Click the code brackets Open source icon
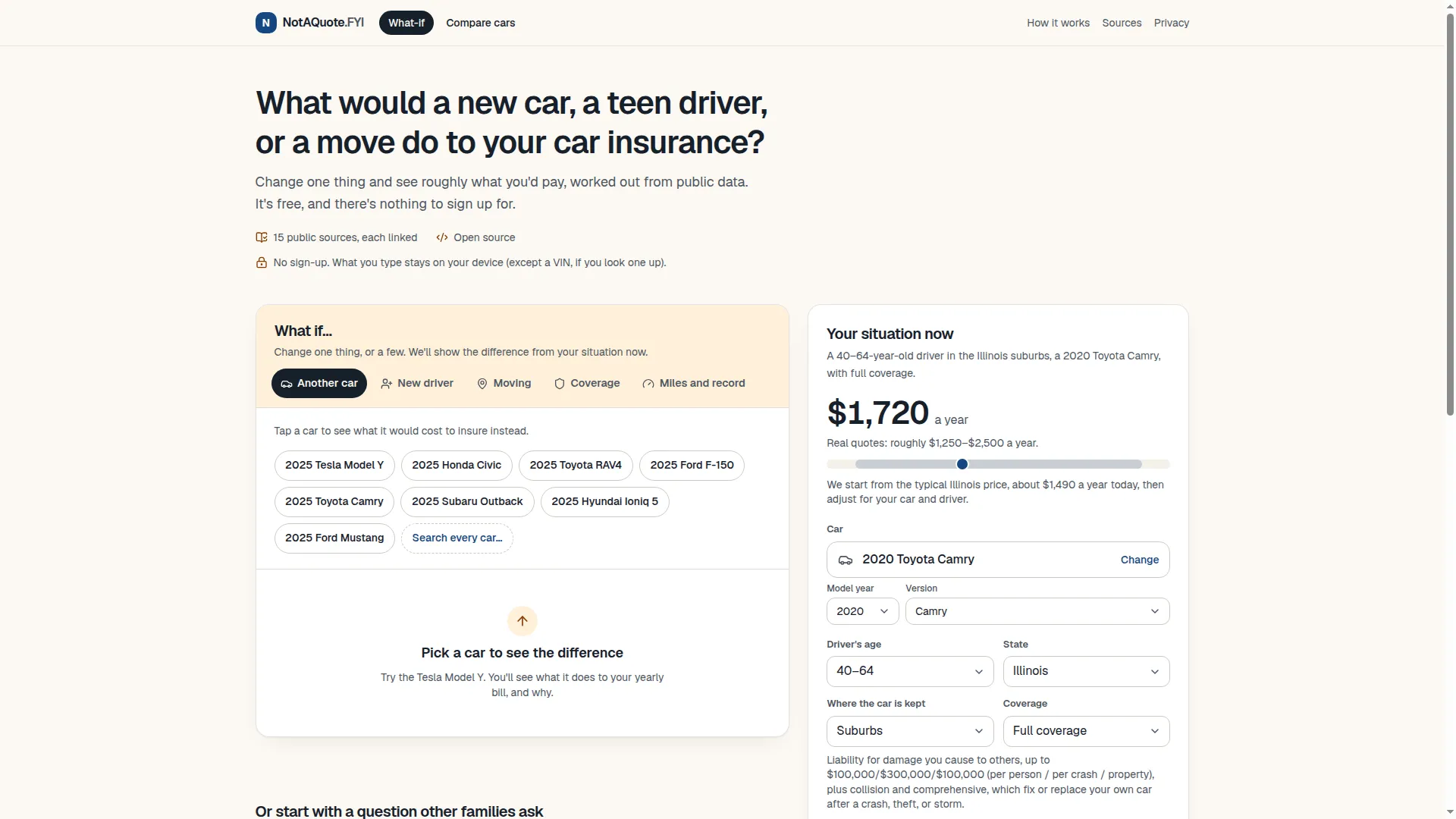 pyautogui.click(x=442, y=237)
